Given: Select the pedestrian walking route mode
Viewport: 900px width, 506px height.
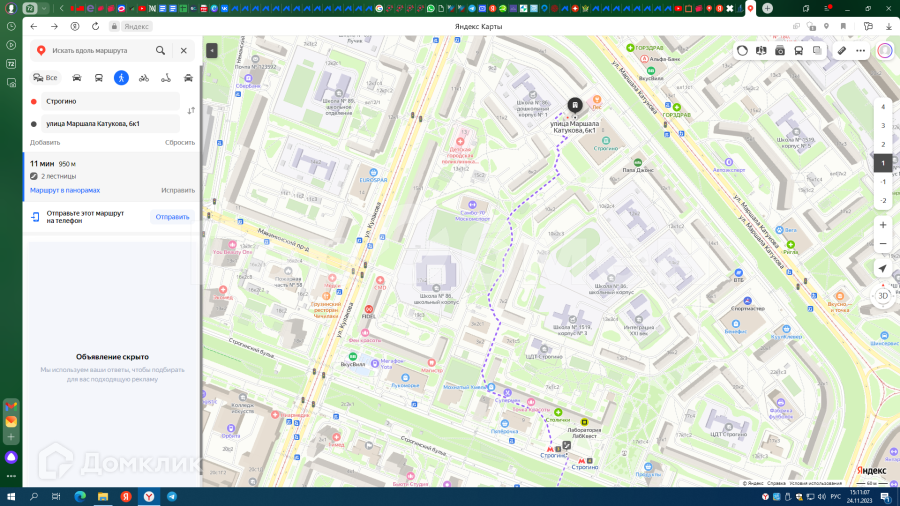Looking at the screenshot, I should [121, 78].
